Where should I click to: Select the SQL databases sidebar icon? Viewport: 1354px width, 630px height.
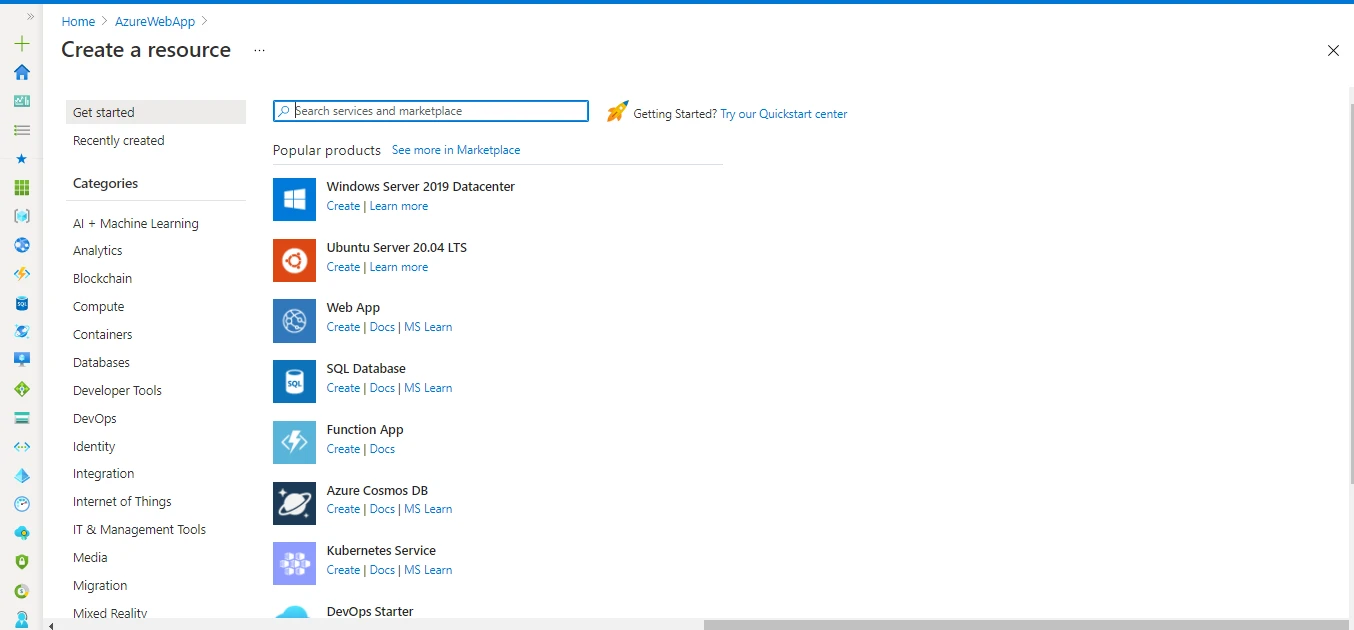[x=21, y=302]
